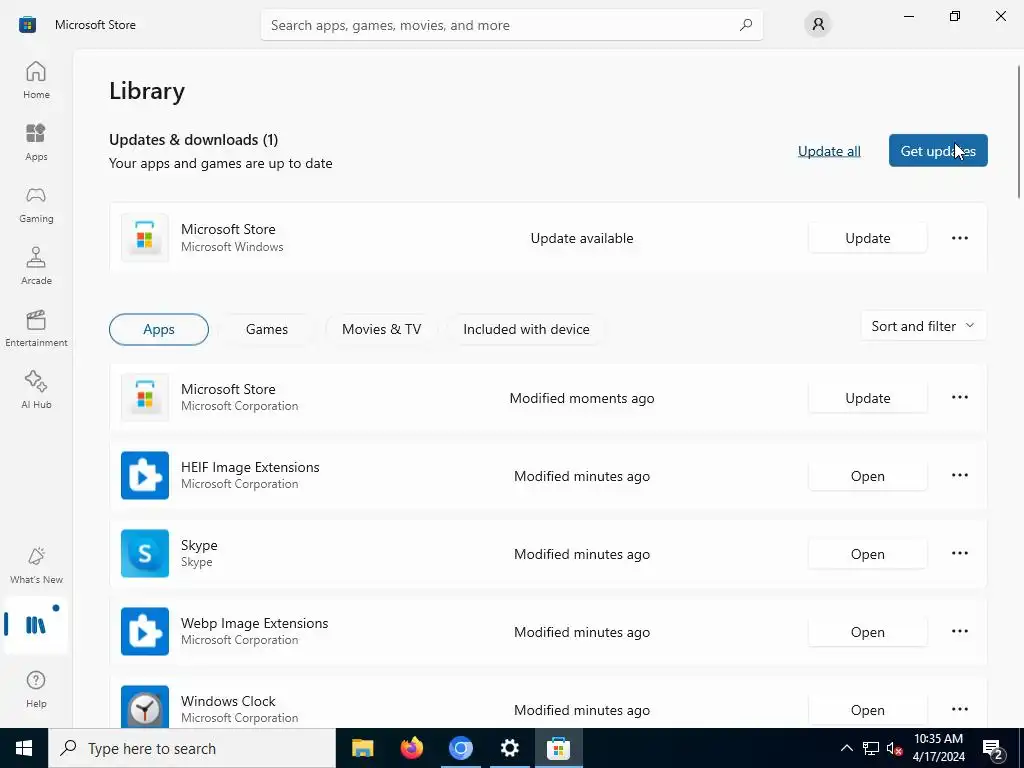The height and width of the screenshot is (768, 1024).
Task: Click the Microsoft Store logo in title bar
Action: pos(27,25)
